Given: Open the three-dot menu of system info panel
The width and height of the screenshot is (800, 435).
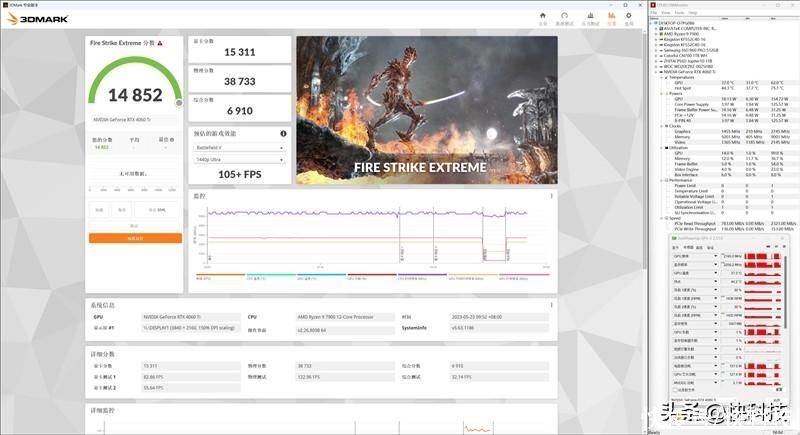Looking at the screenshot, I should tap(551, 305).
